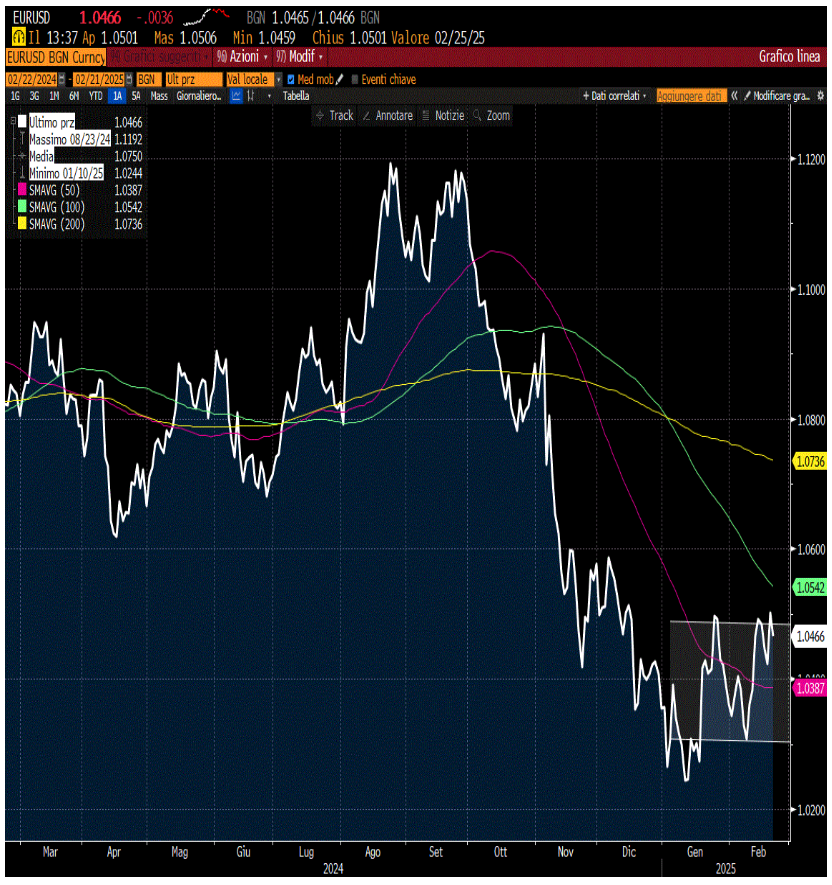
Task: Uncheck the Med mob checkbox
Action: point(291,80)
